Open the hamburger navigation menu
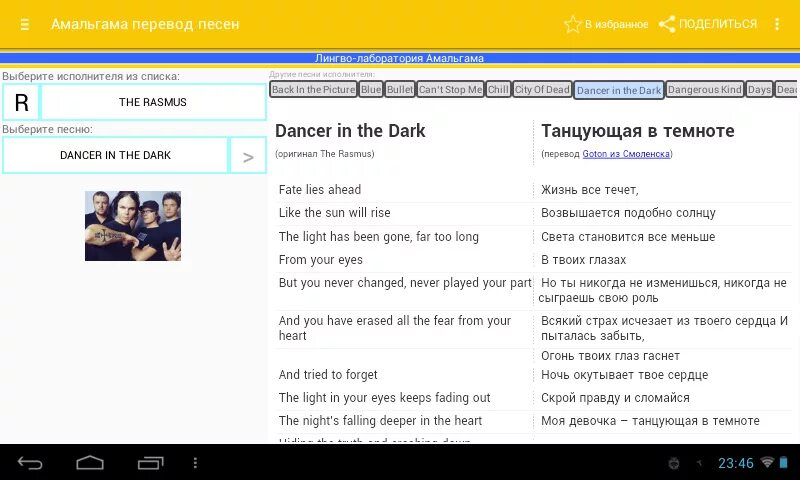The height and width of the screenshot is (480, 800). pos(24,24)
